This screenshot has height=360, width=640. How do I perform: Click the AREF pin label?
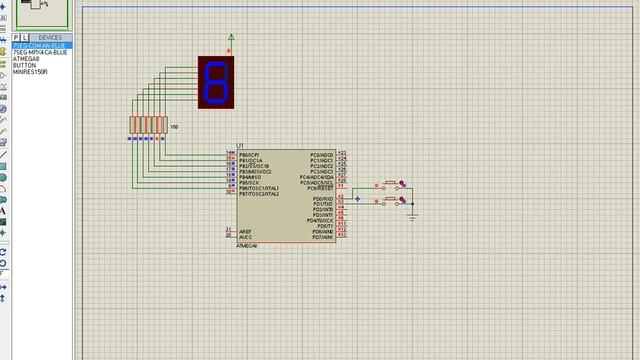tap(245, 231)
